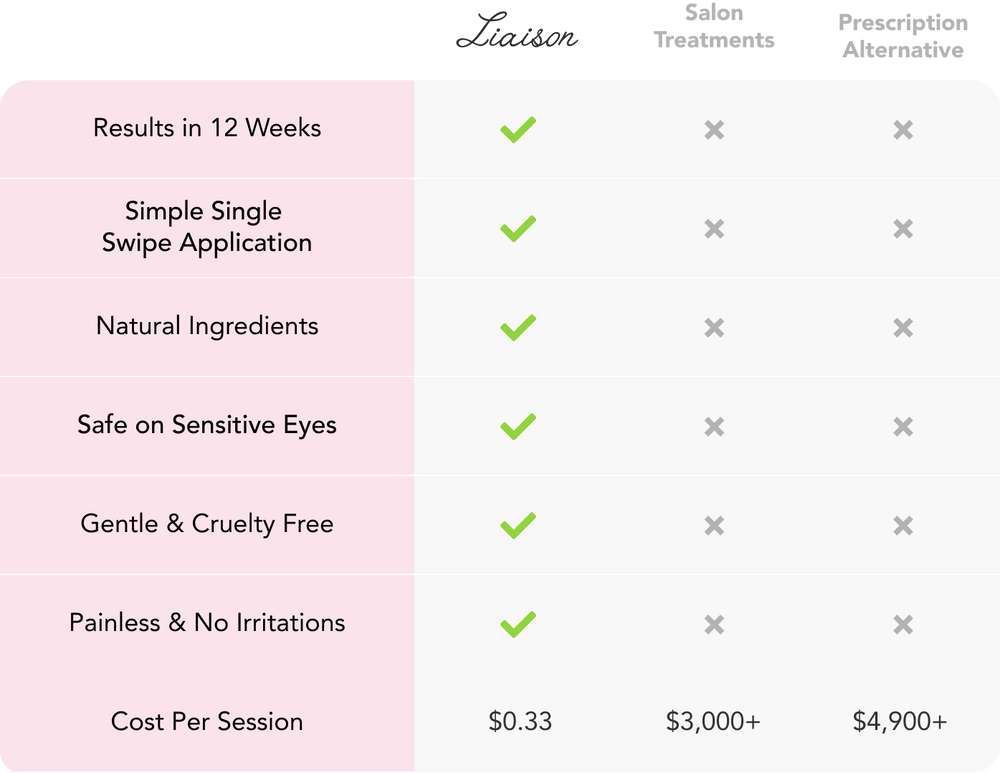Click the Results in 12 Weeks label

click(x=207, y=128)
